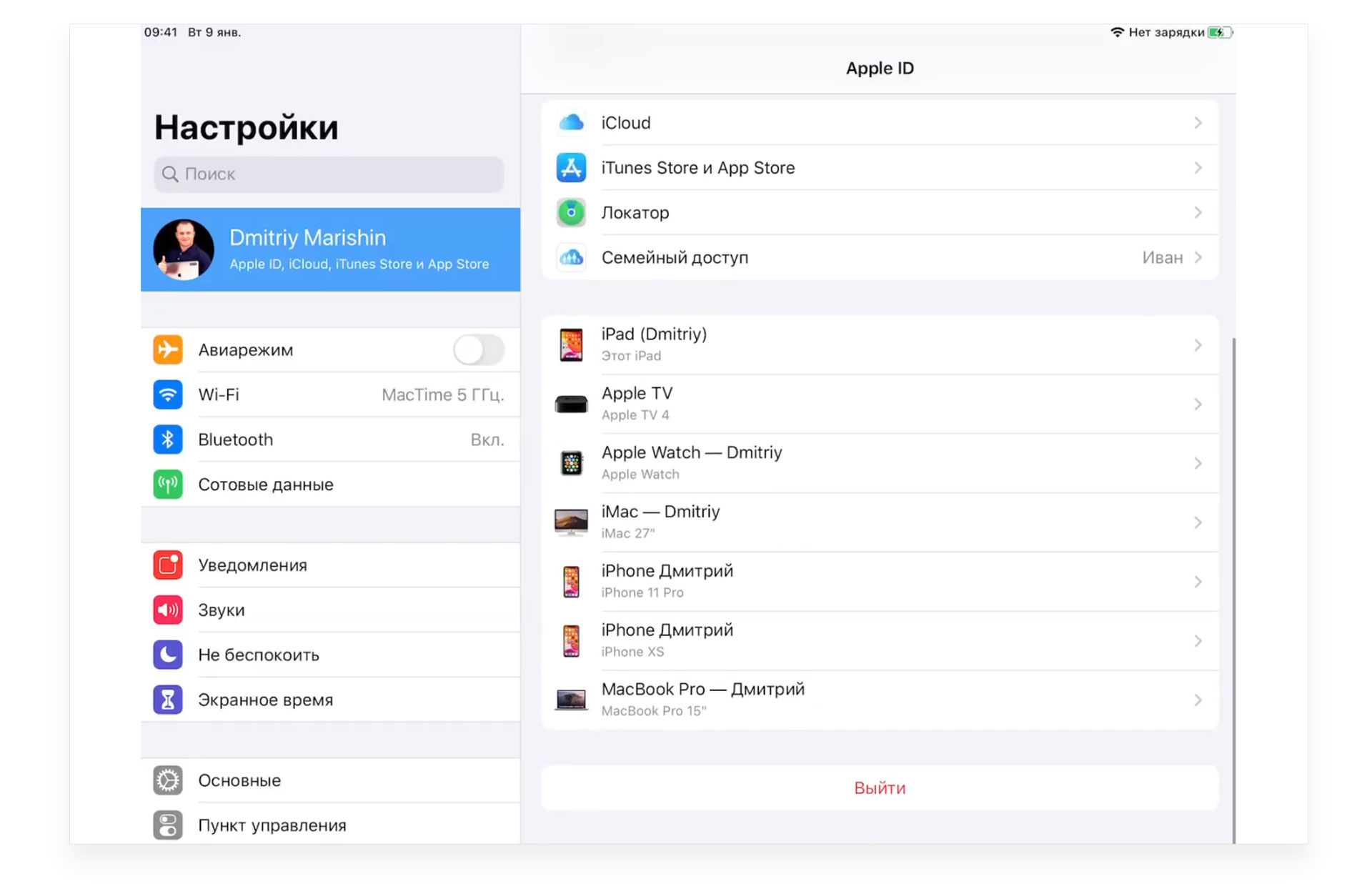Tap the Apple Watch device icon
This screenshot has height=884, width=1372.
[x=571, y=463]
